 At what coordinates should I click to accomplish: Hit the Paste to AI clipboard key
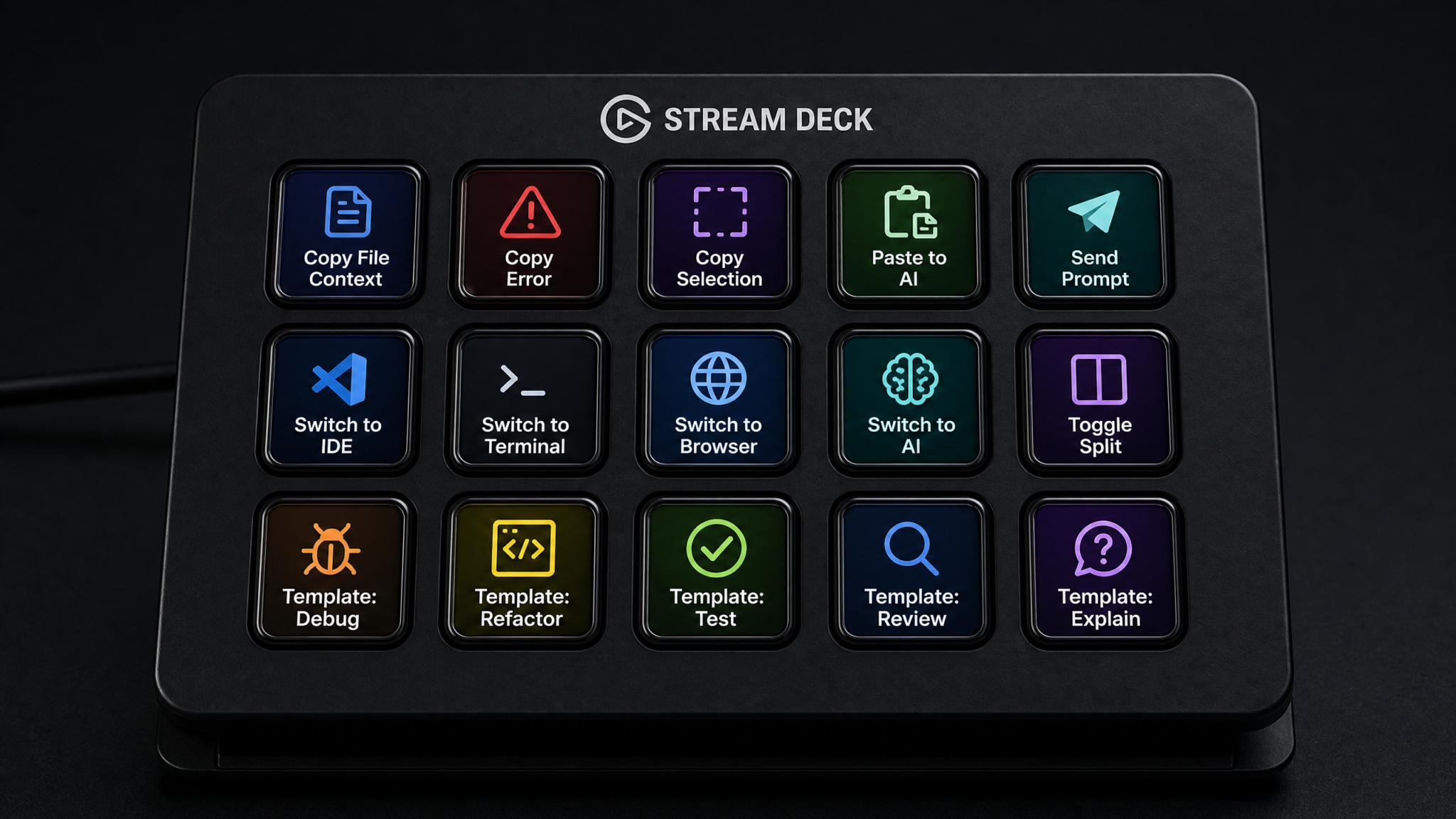point(909,234)
